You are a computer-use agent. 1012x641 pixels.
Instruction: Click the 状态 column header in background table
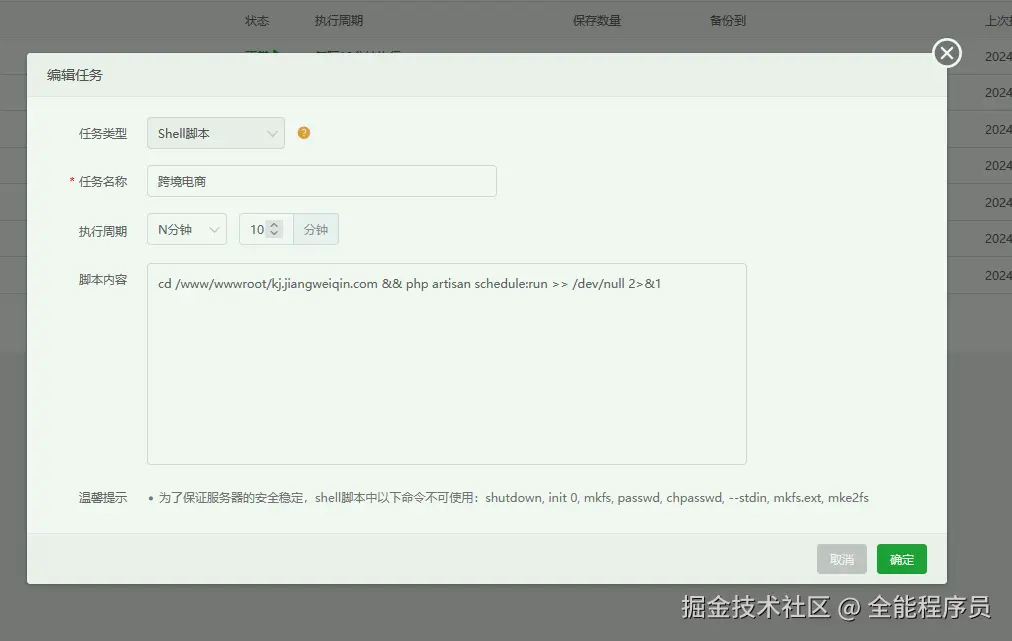(257, 21)
